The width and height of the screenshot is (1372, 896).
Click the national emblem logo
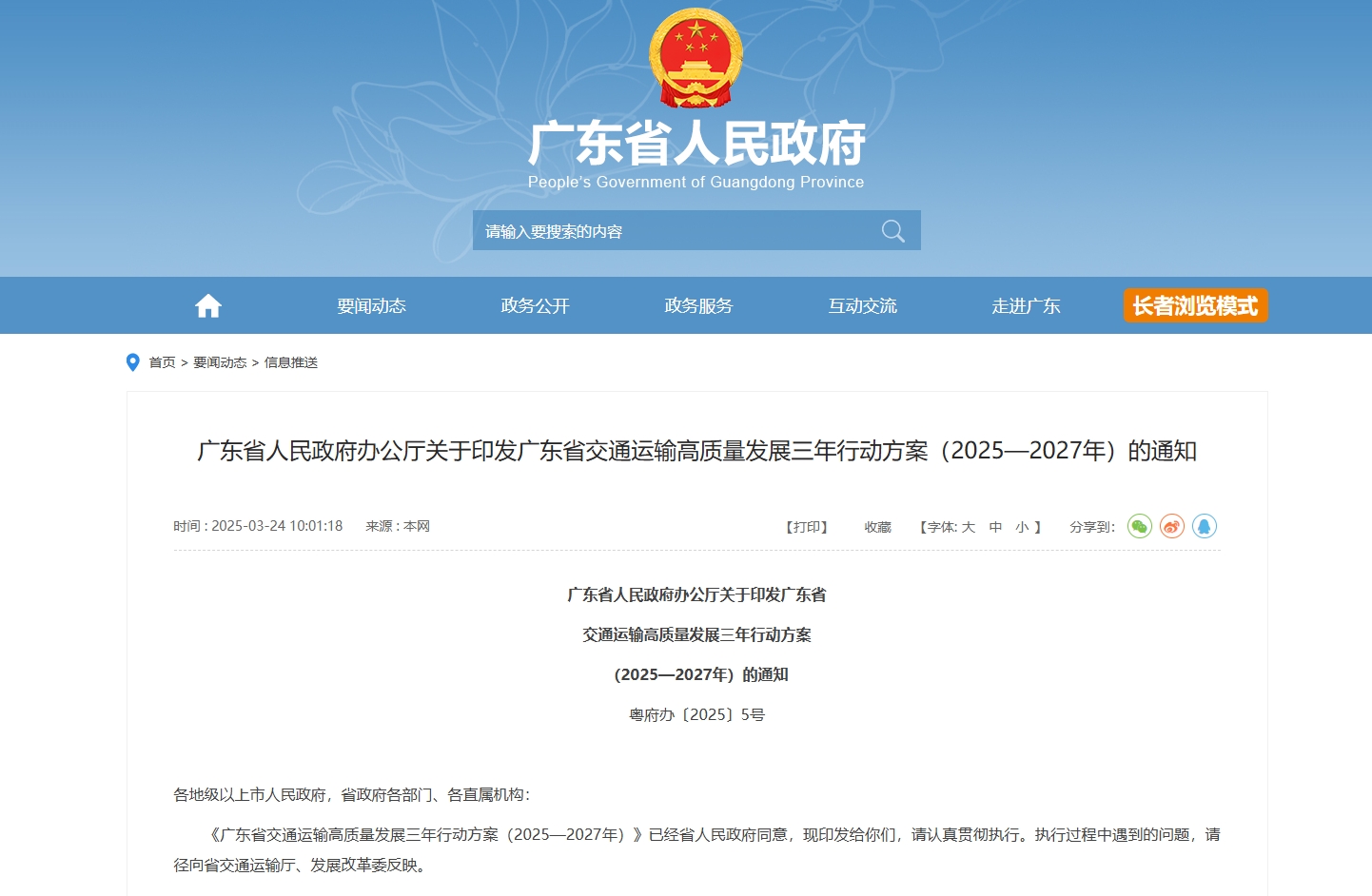coord(696,58)
